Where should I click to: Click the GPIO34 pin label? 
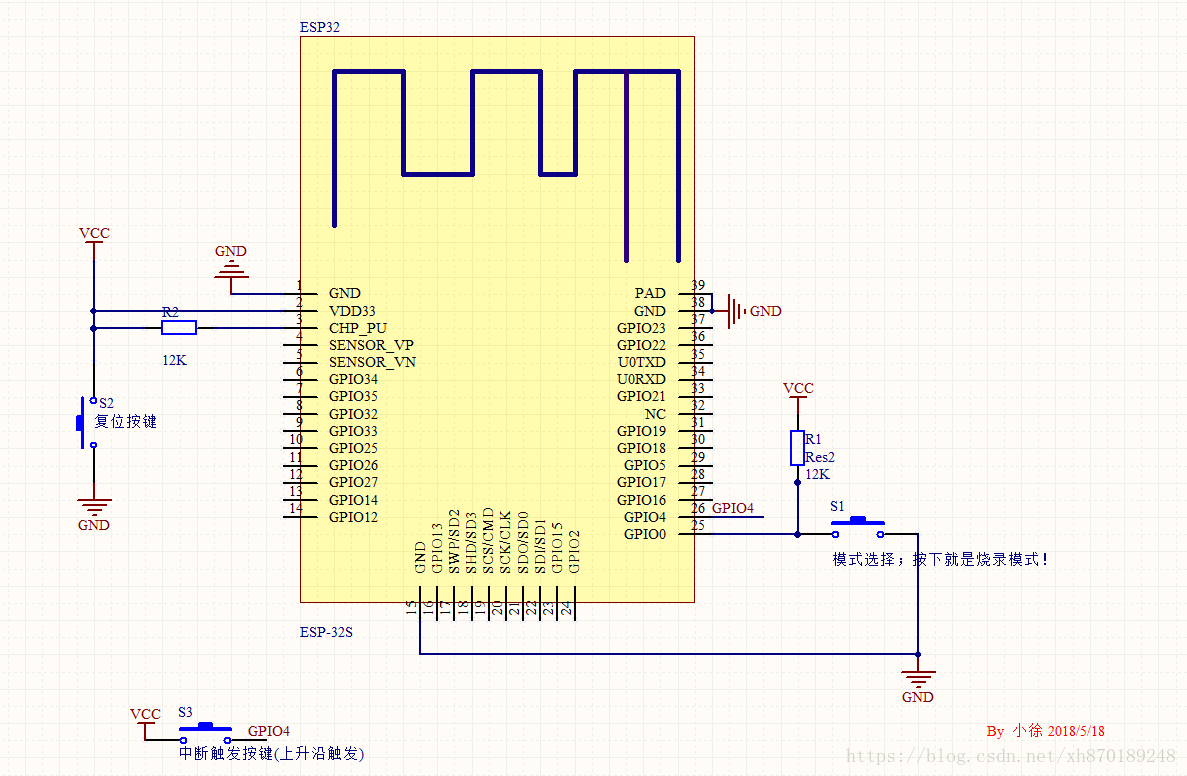(354, 379)
